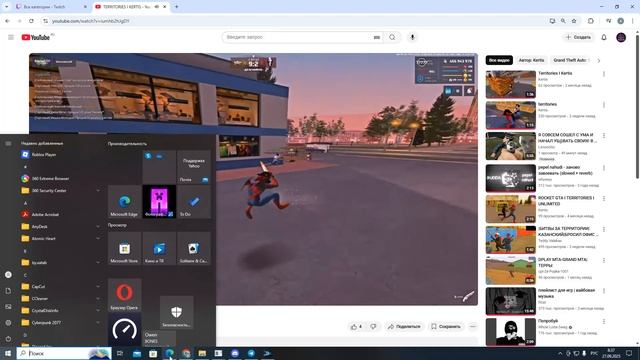Open the Territories I Kertis video thumbnail
640x360 pixels.
pos(511,84)
